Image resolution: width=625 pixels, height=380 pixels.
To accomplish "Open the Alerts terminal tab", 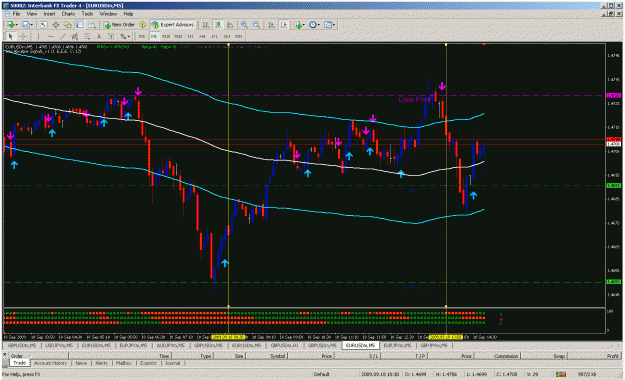I will coord(101,363).
